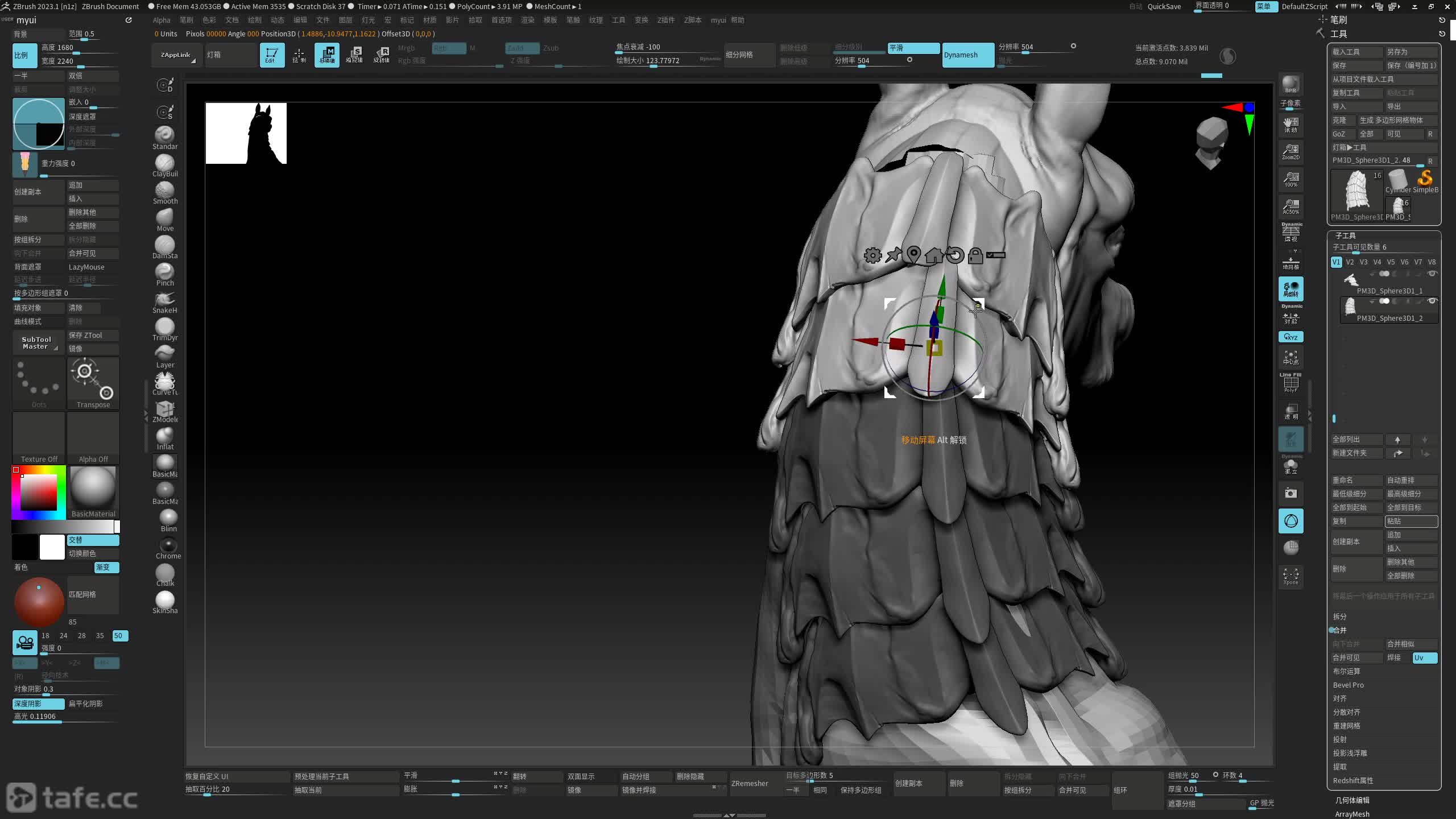Click the Edit mode icon
Viewport: 1456px width, 819px height.
coord(272,55)
